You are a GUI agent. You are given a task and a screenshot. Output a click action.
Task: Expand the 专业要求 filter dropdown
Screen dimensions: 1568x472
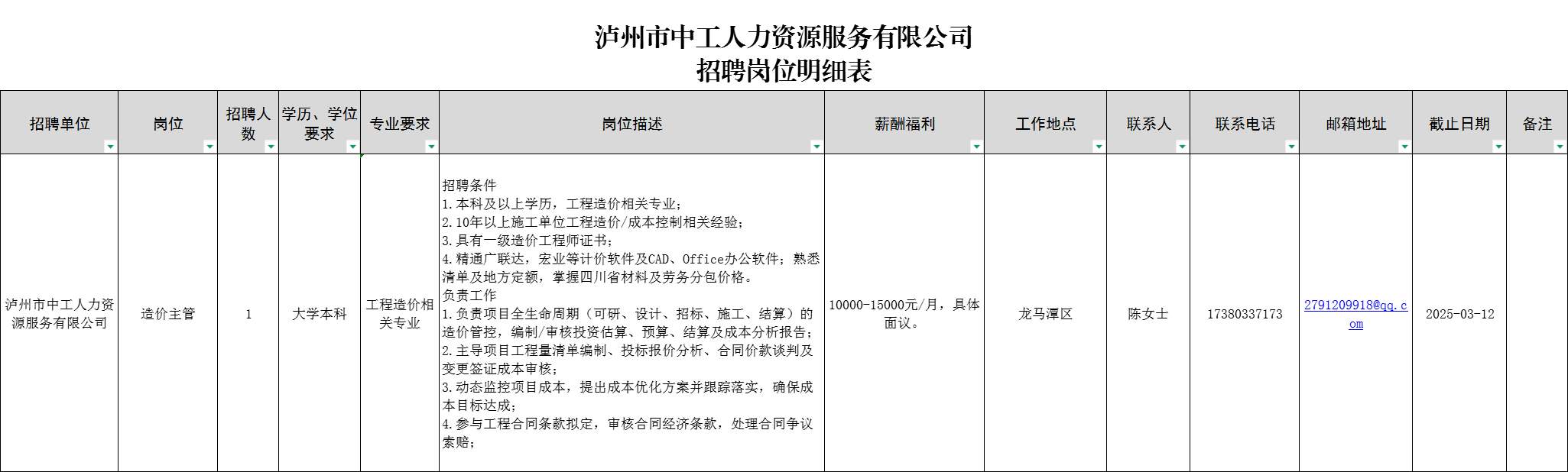point(431,146)
